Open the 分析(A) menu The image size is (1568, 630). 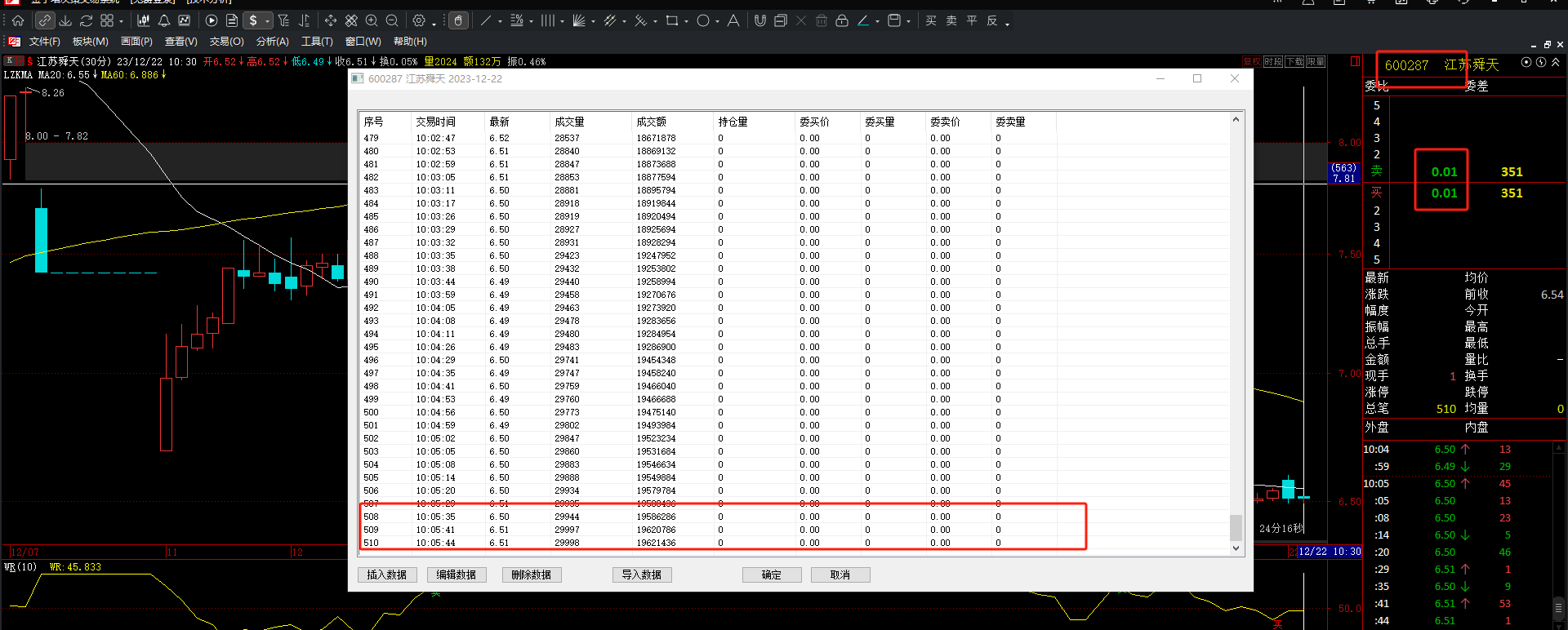click(273, 42)
